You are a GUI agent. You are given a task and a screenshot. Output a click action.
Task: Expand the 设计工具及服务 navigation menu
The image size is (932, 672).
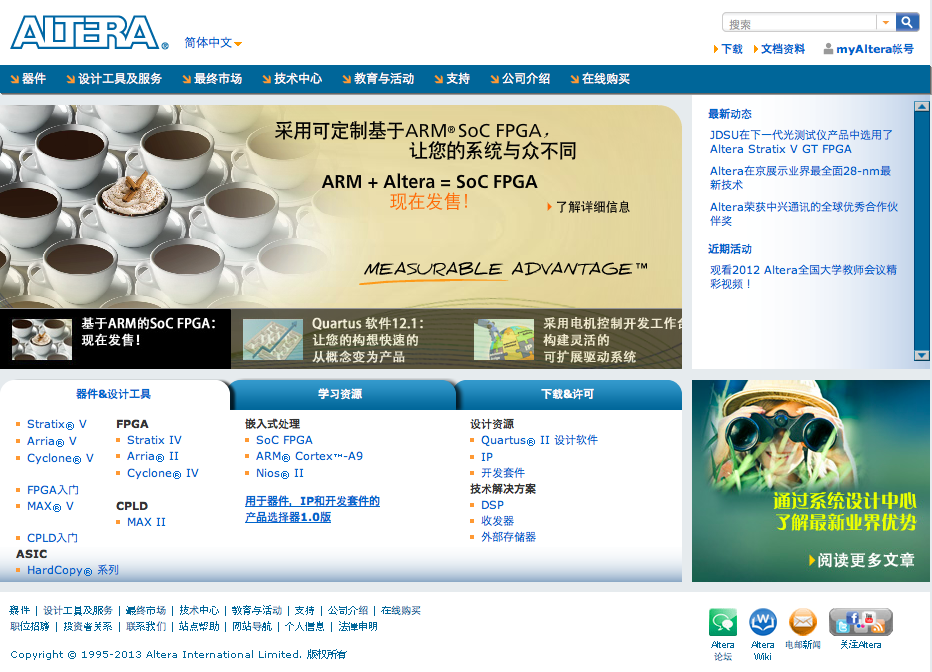click(x=114, y=78)
